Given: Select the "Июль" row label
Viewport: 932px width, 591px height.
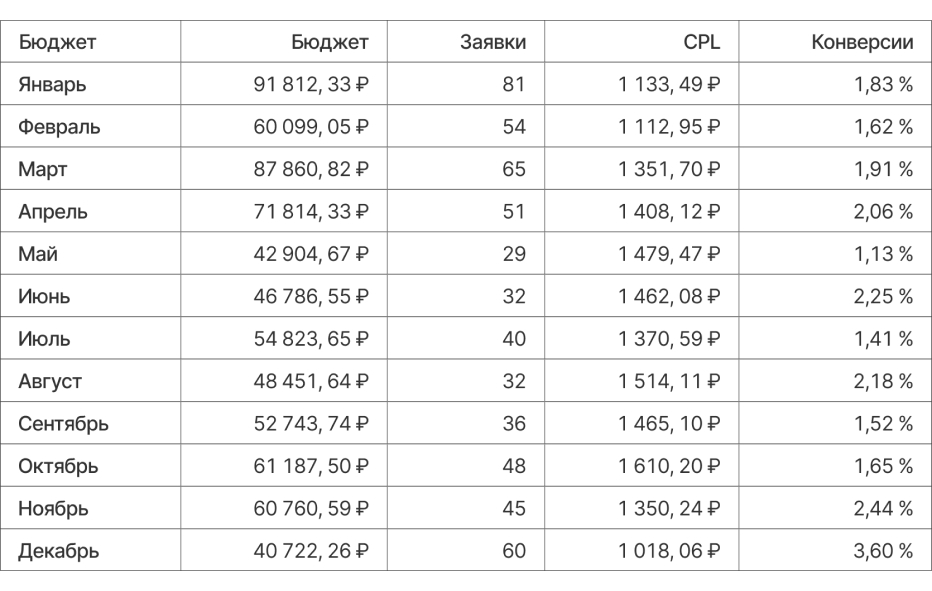Looking at the screenshot, I should pos(45,339).
